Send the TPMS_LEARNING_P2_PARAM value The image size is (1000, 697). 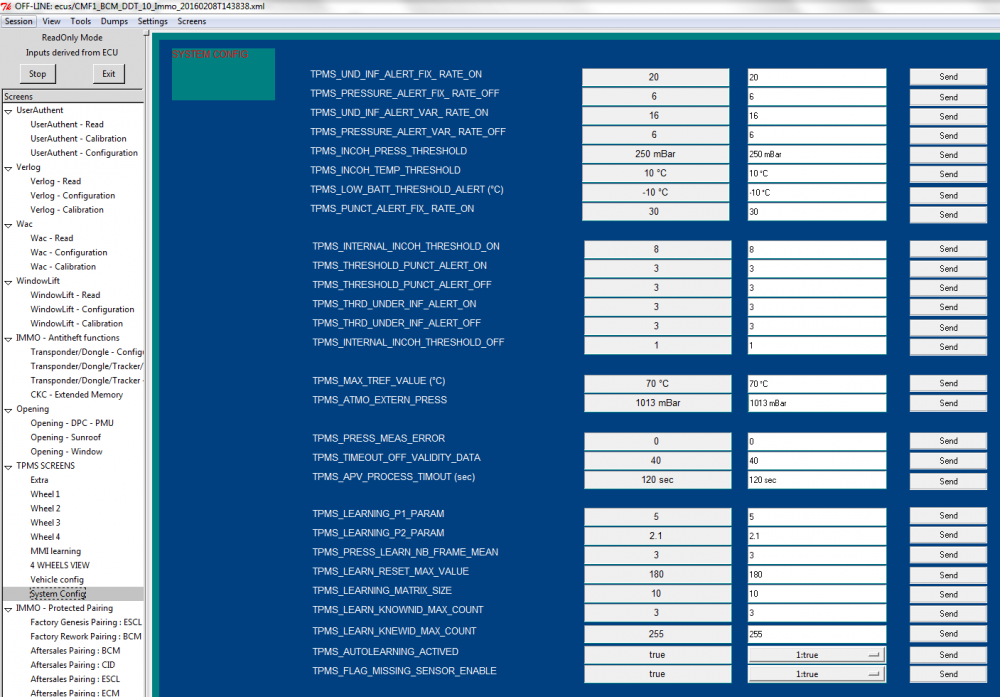click(948, 535)
